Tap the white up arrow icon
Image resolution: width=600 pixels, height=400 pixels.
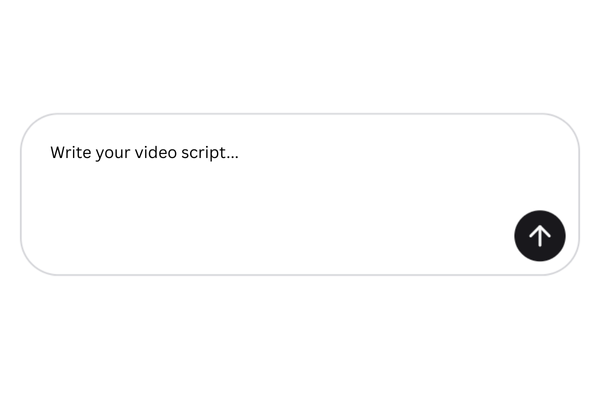coord(540,236)
